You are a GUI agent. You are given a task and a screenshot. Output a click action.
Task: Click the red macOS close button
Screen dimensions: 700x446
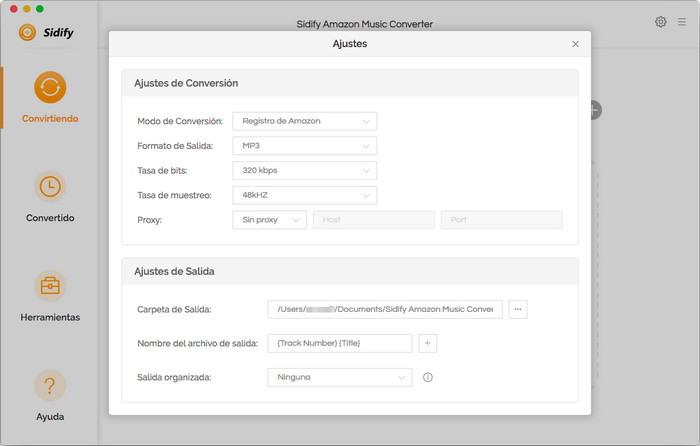14,8
